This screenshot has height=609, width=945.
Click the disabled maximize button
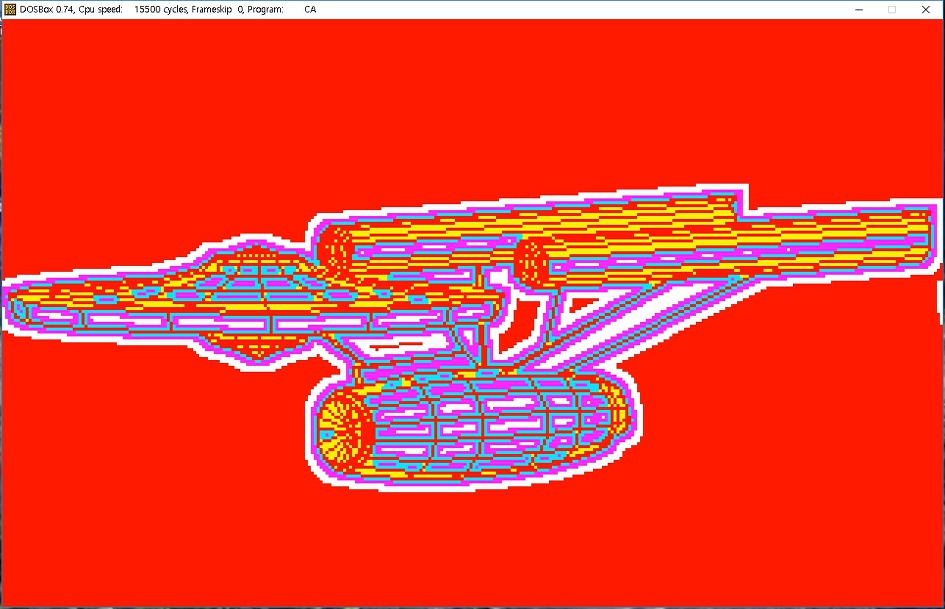pos(892,10)
